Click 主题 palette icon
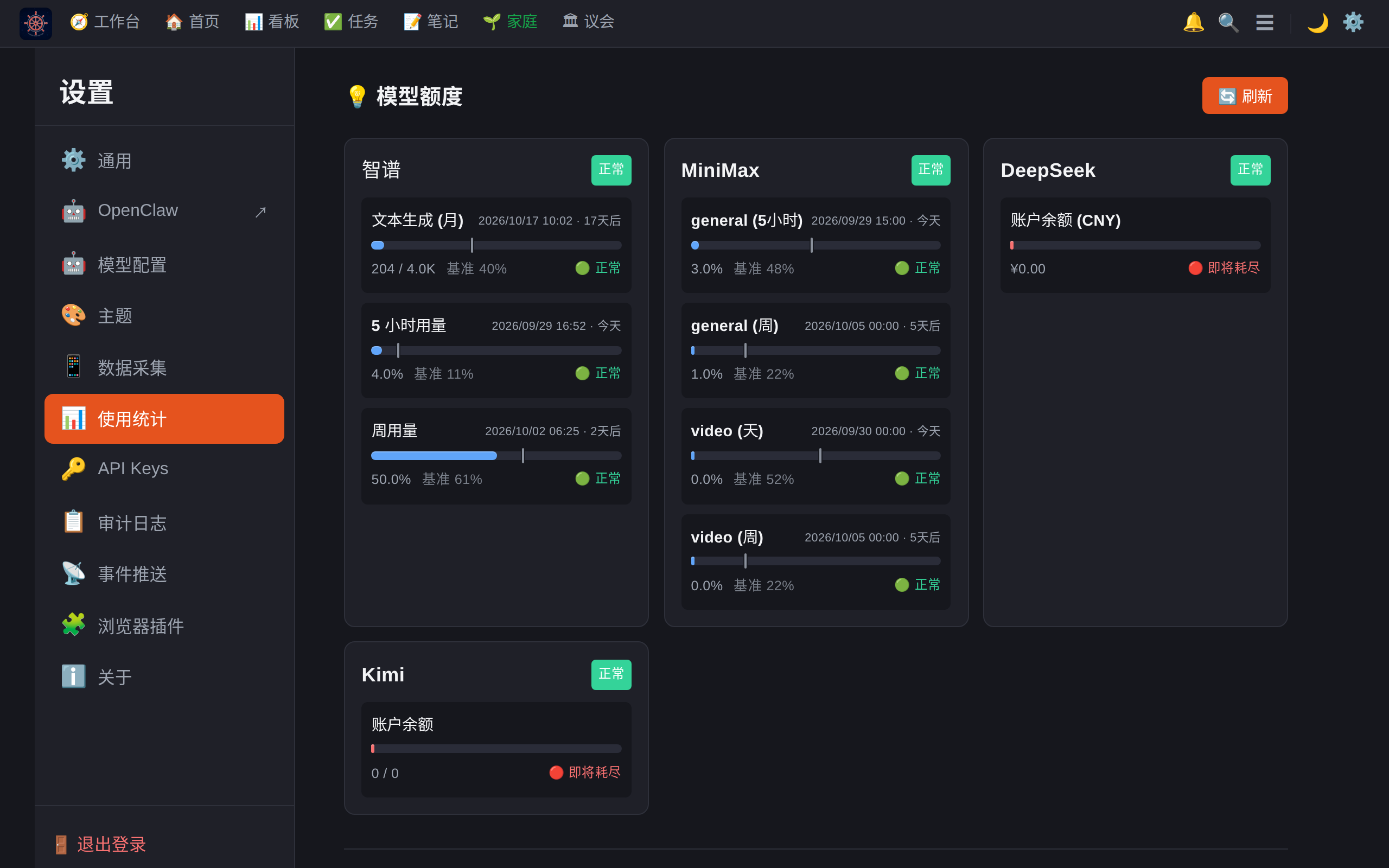1389x868 pixels. [x=73, y=315]
